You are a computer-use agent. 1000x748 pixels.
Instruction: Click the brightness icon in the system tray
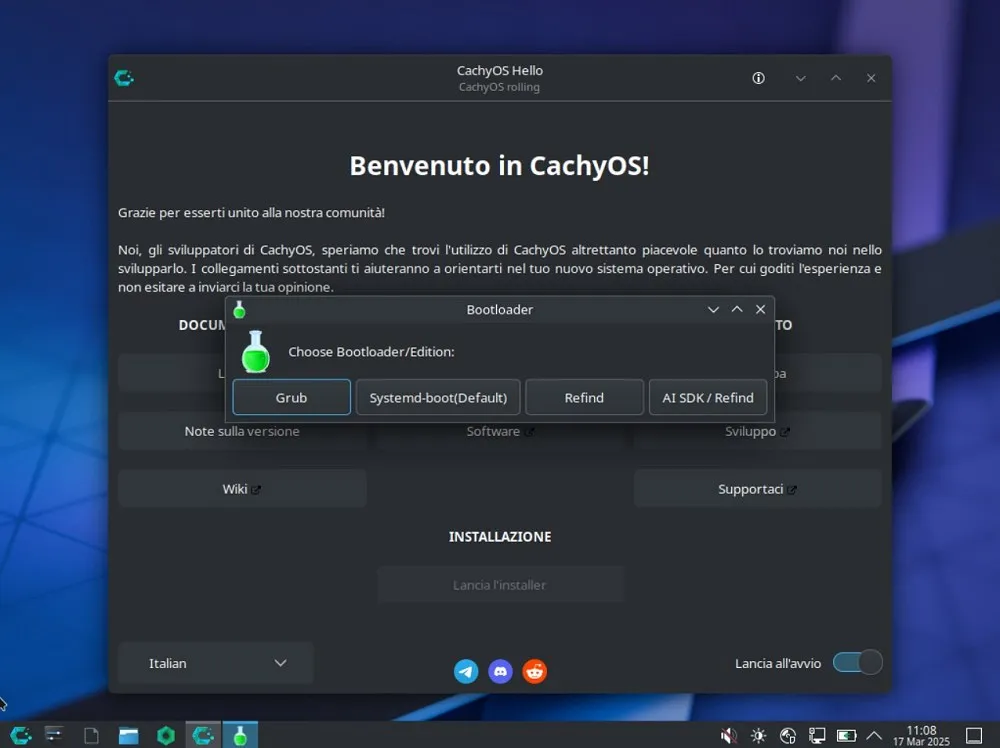[759, 735]
